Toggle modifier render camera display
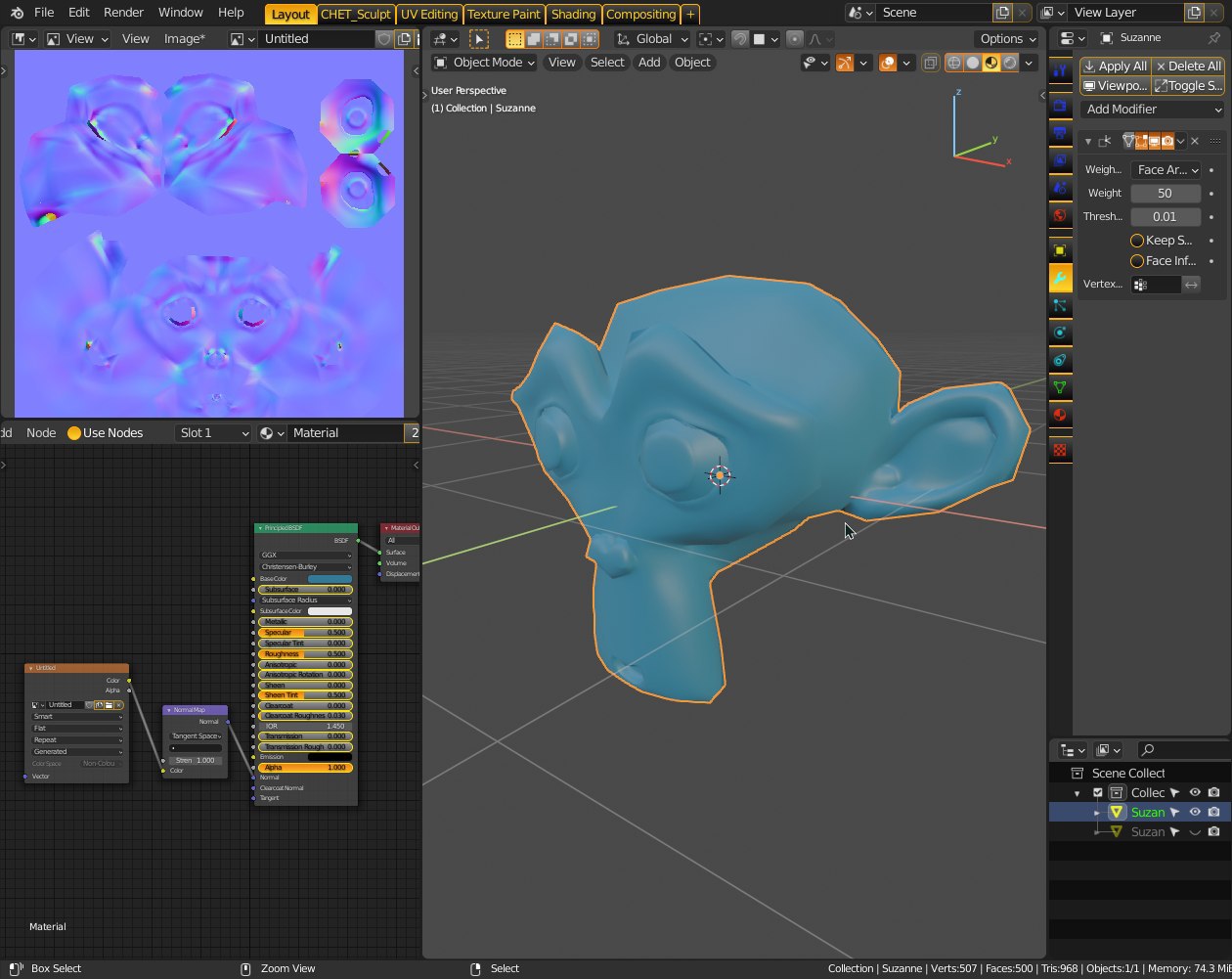Image resolution: width=1232 pixels, height=979 pixels. point(1167,141)
